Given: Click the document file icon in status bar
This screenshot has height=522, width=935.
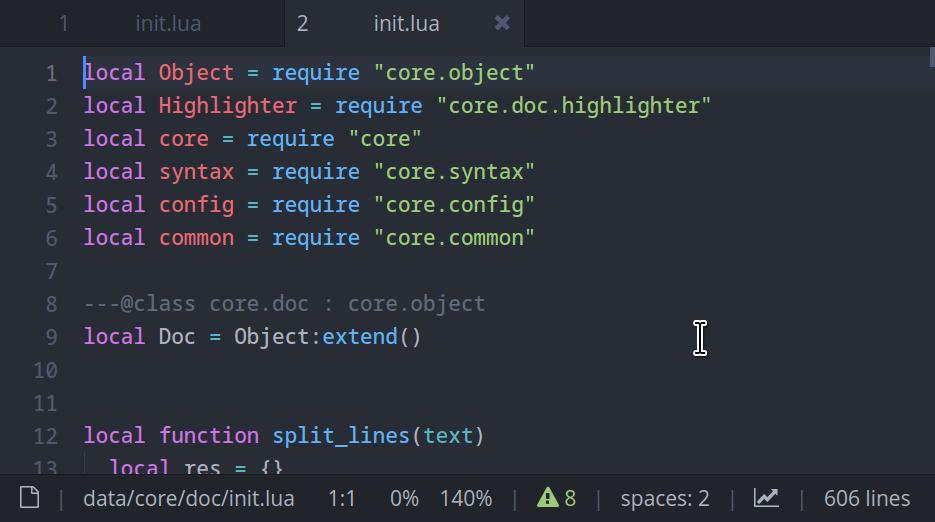Looking at the screenshot, I should (30, 498).
